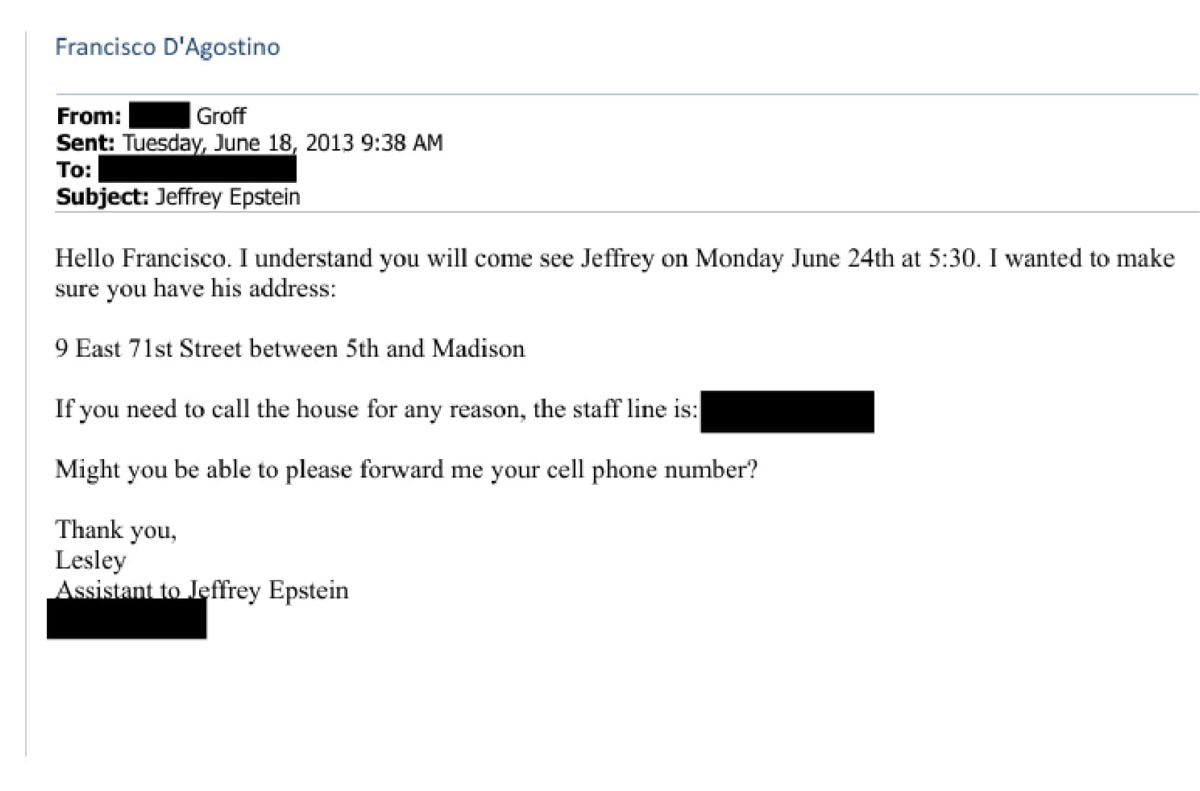Click the Assistant to Jeffrey Epstein title
Viewport: 1200px width, 791px height.
(202, 590)
